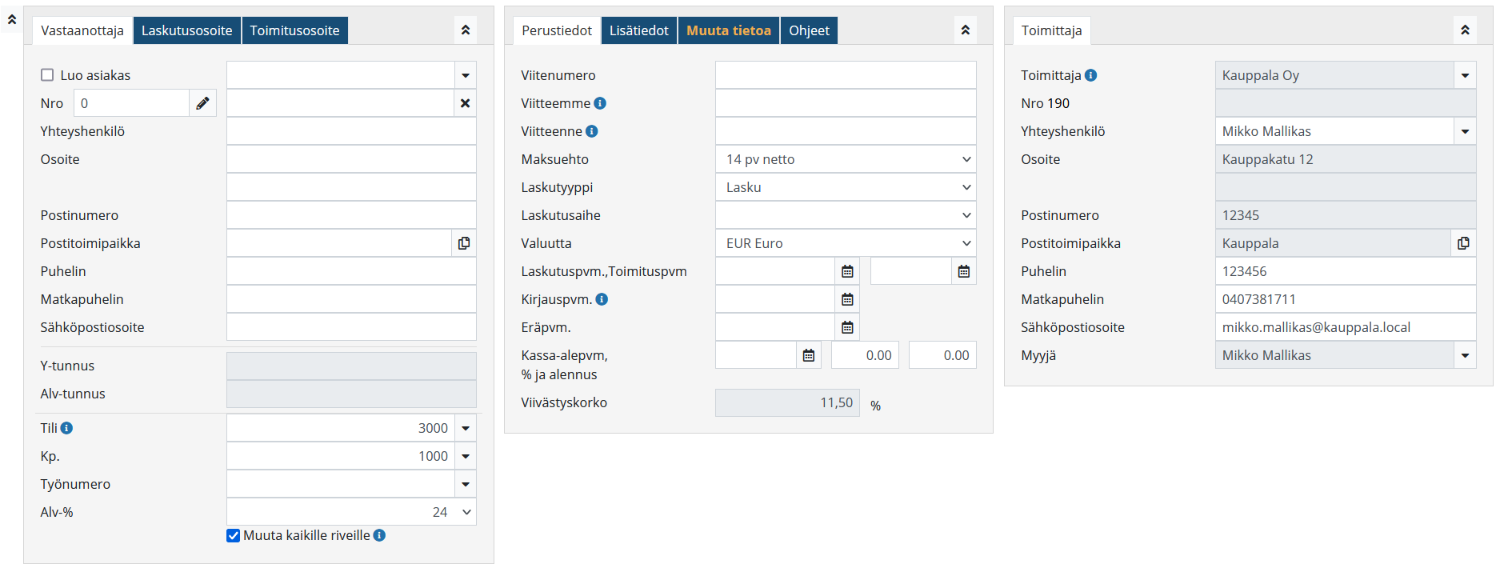Expand the Valuutta currency dropdown
This screenshot has width=1500, height=568.
(845, 243)
